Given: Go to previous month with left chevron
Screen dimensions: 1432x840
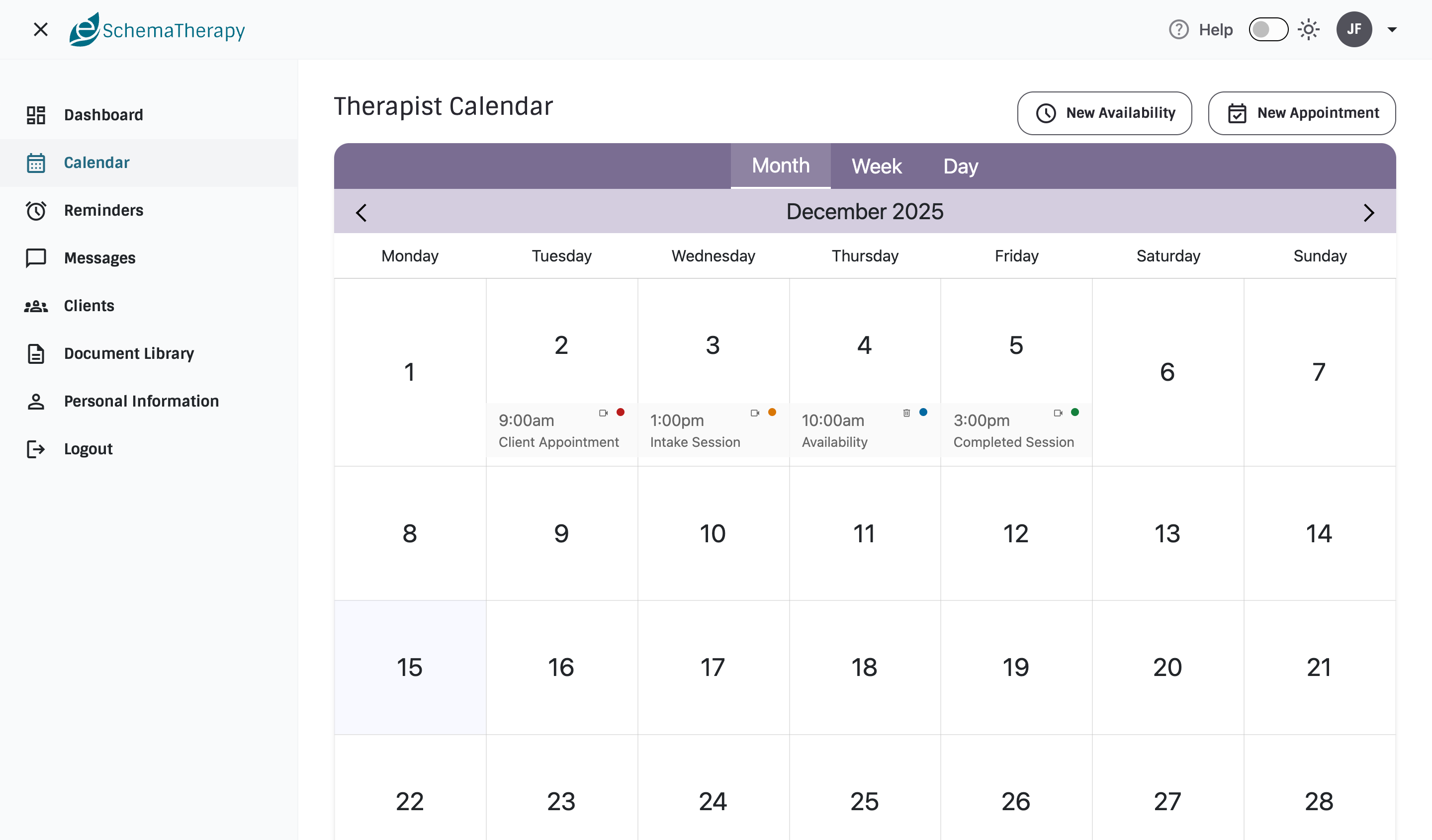Looking at the screenshot, I should coord(361,212).
